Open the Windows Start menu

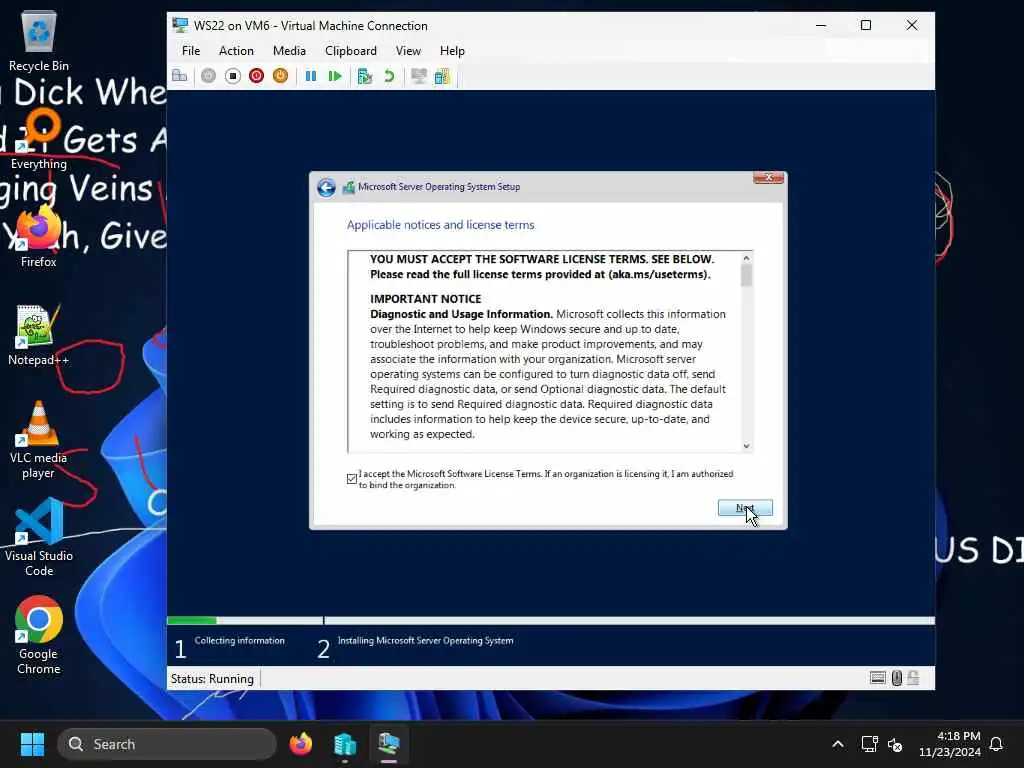click(32, 744)
